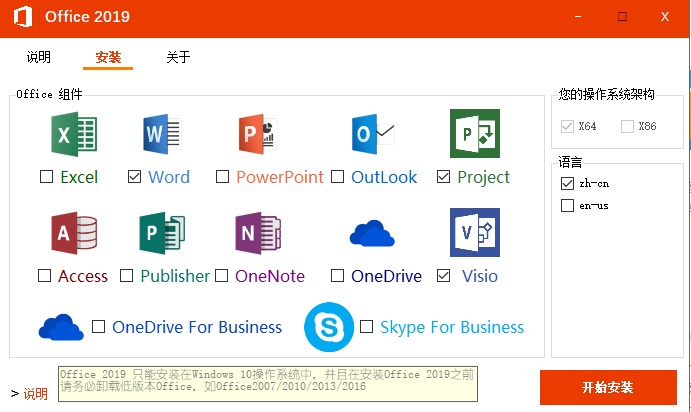Click the Access database icon

click(73, 233)
